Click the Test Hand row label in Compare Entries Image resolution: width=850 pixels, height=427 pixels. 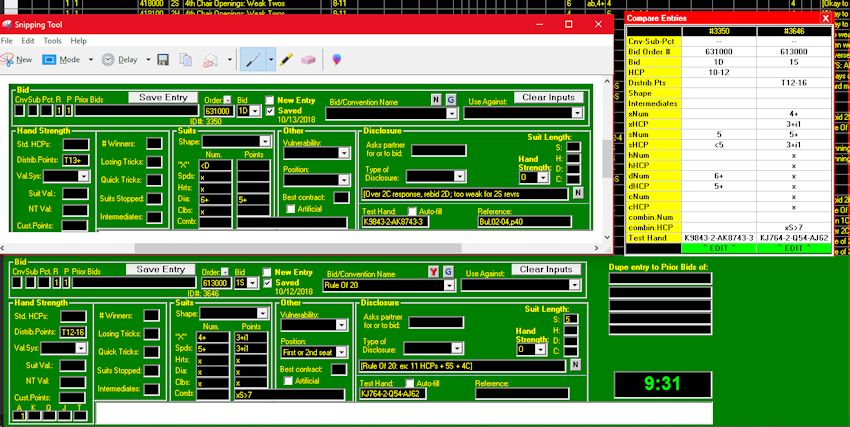pos(653,238)
